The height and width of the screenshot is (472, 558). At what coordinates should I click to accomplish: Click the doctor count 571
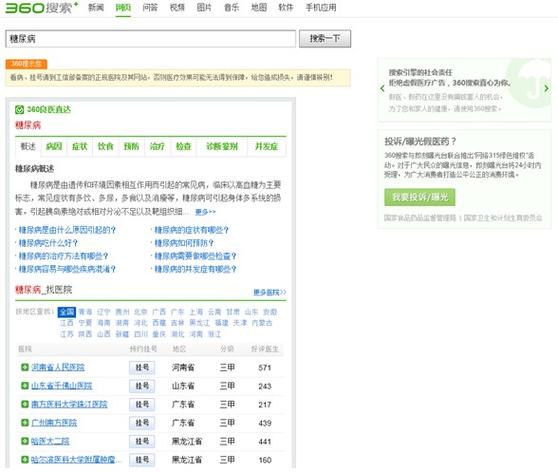point(265,368)
